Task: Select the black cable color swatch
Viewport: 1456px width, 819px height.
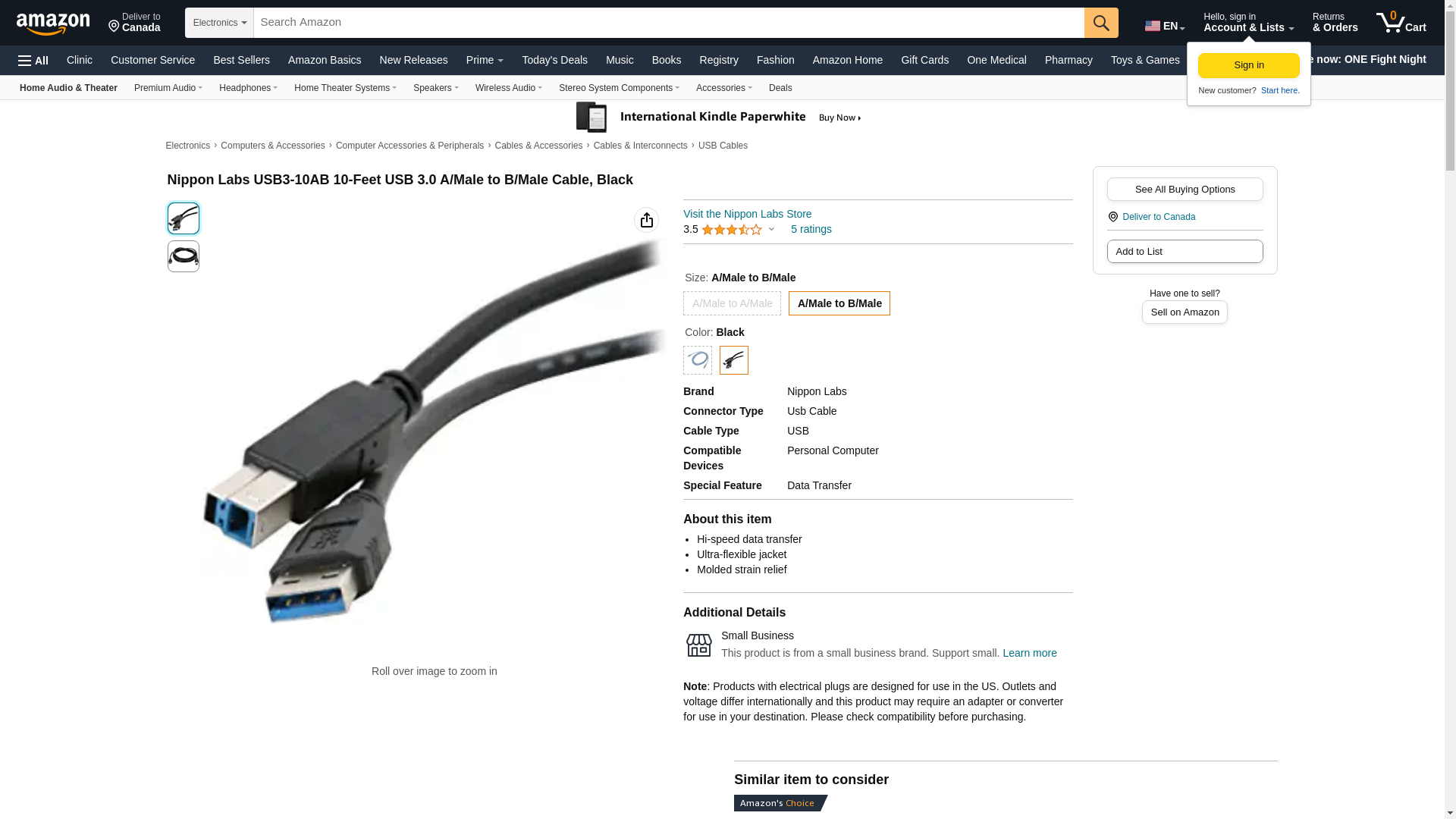Action: pos(734,360)
